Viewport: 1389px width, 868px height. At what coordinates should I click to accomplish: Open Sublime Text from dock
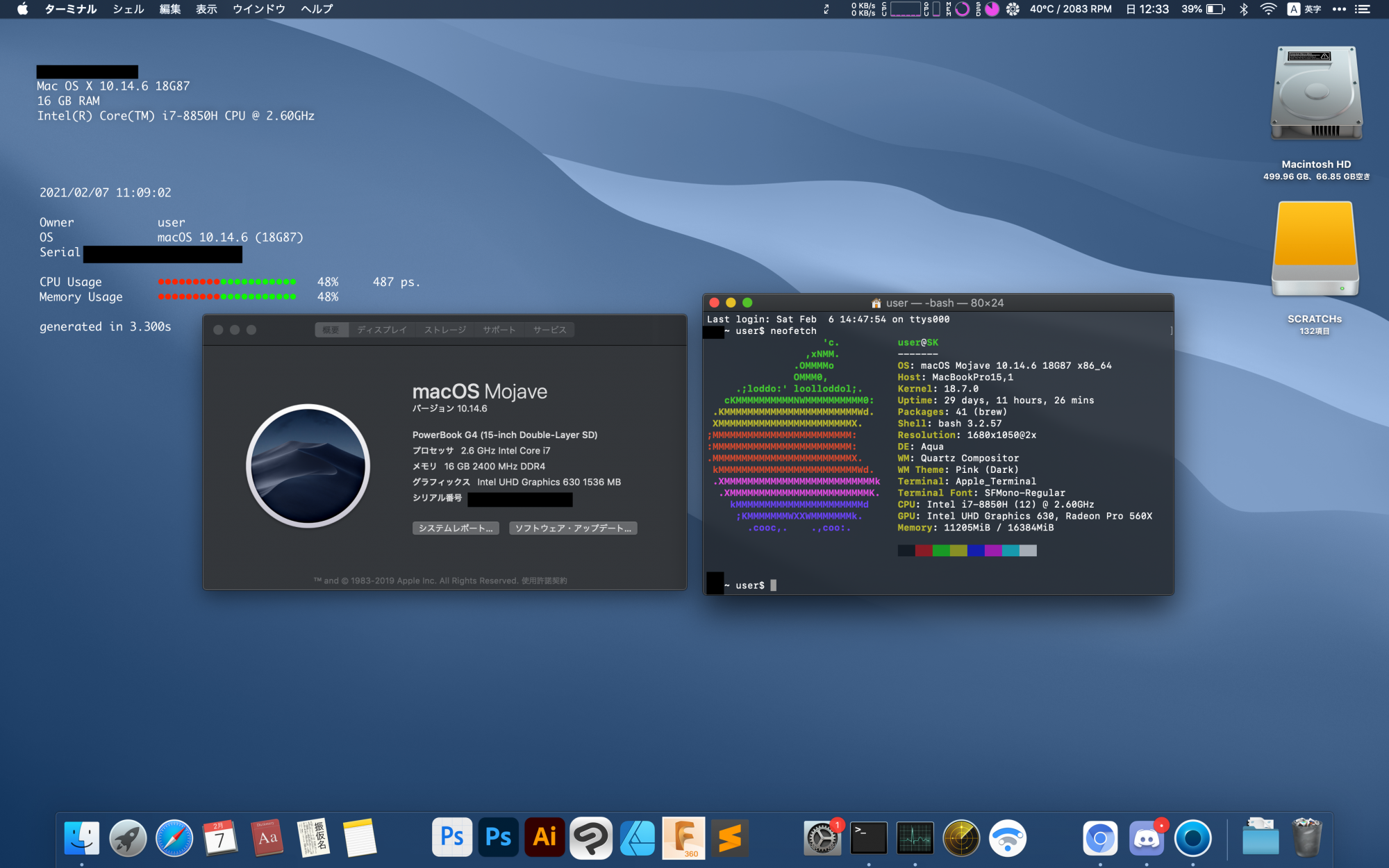tap(730, 838)
